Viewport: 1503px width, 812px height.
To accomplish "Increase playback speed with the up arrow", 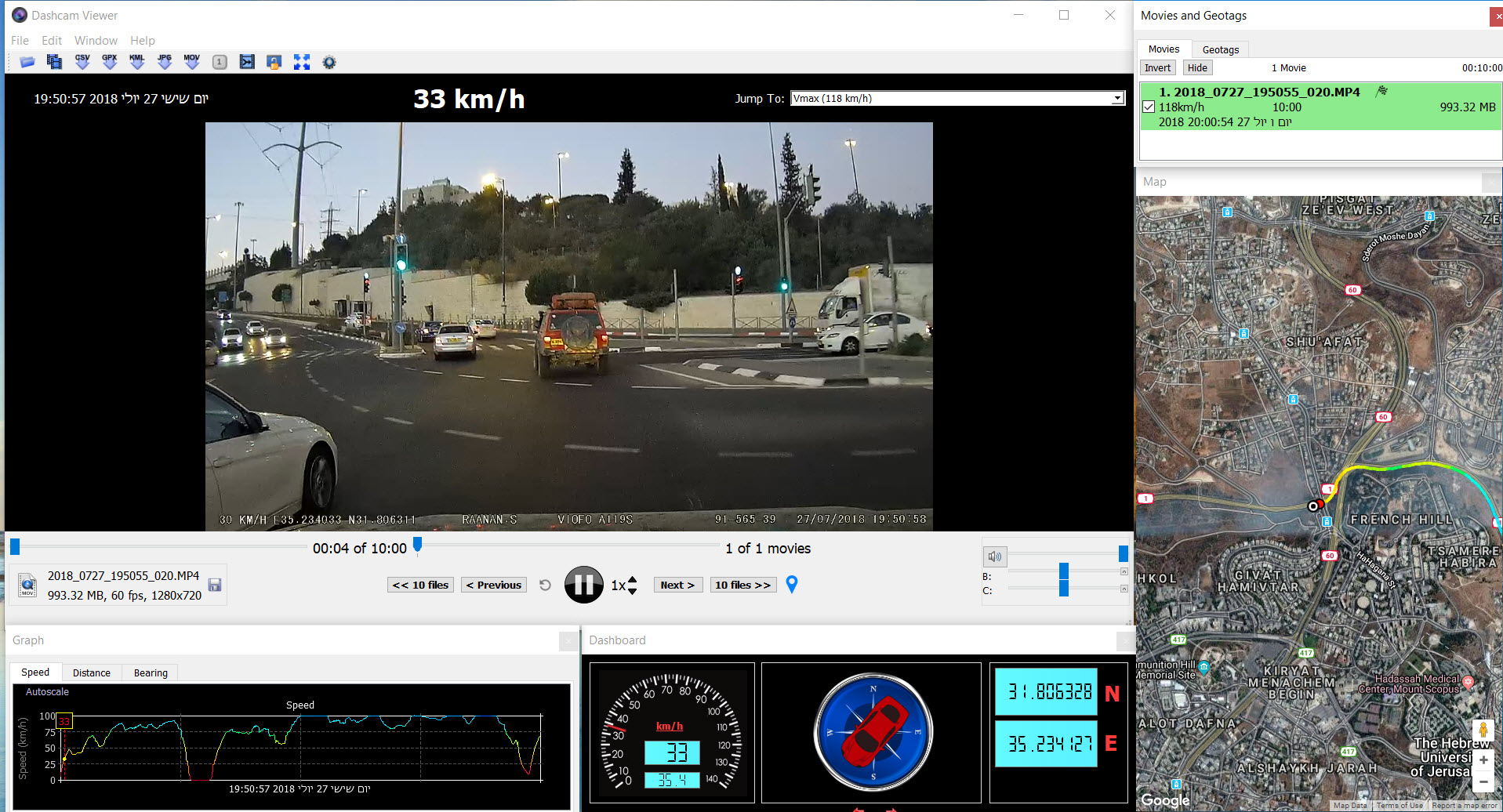I will (x=633, y=579).
